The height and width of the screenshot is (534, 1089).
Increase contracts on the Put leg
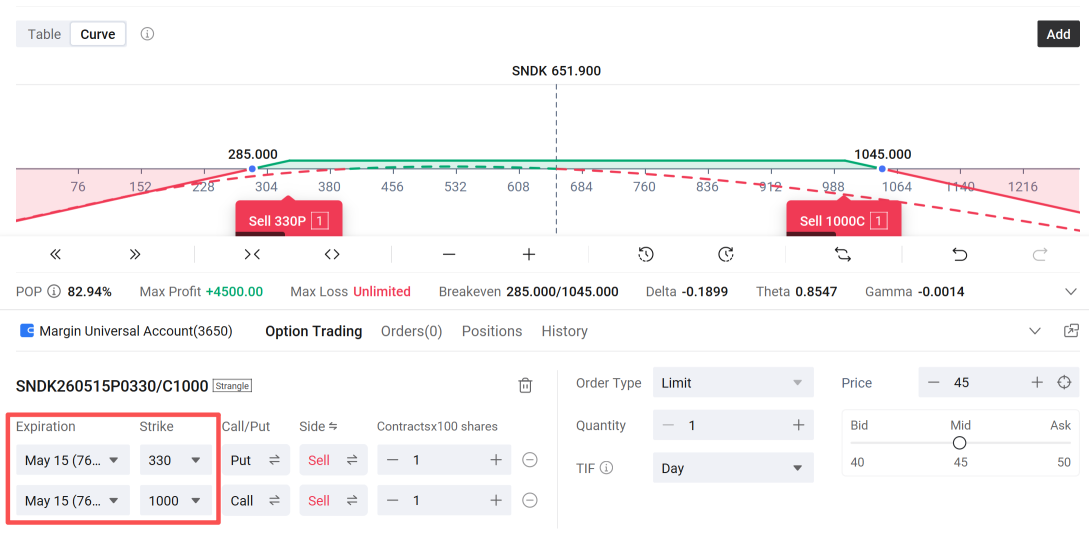(496, 460)
